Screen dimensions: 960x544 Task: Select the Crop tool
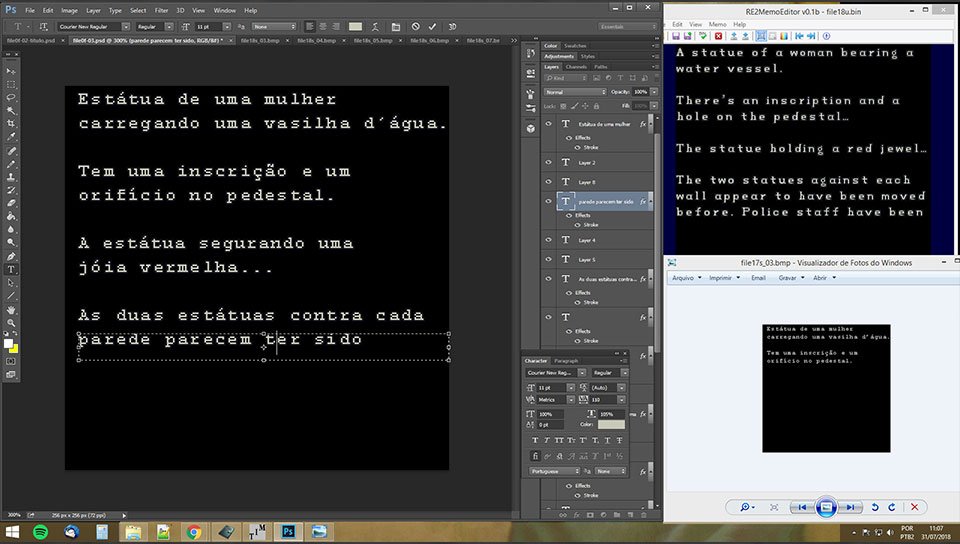tap(11, 123)
